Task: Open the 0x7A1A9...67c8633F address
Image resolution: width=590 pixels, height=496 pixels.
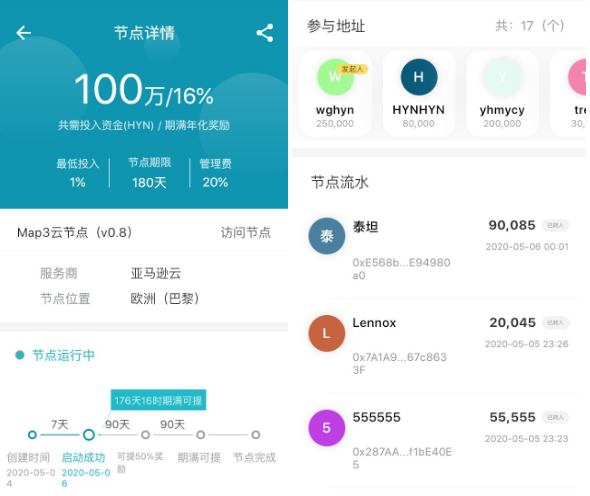Action: pos(399,363)
